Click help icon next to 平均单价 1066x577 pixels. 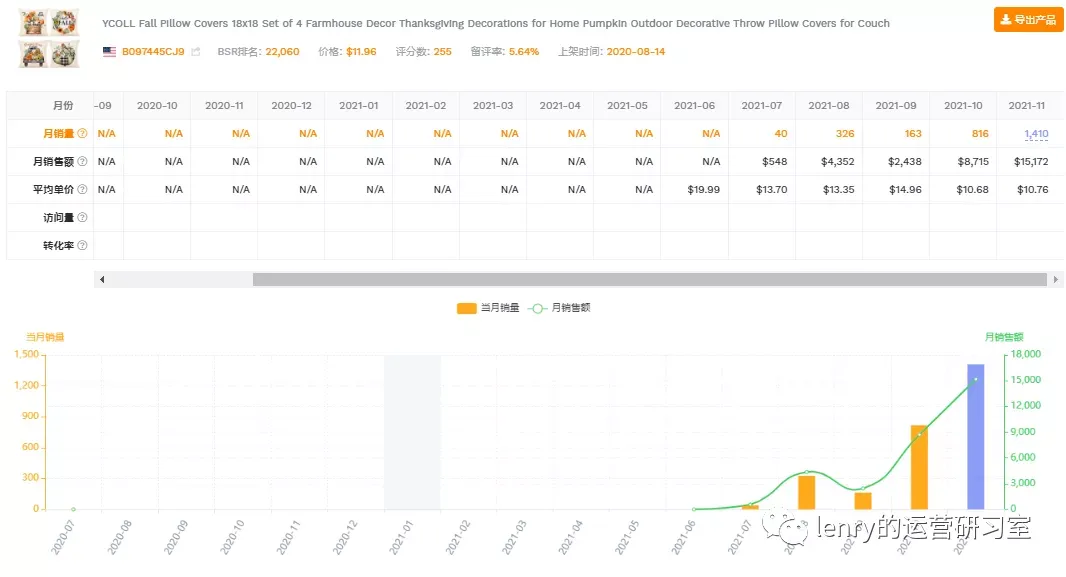82,189
